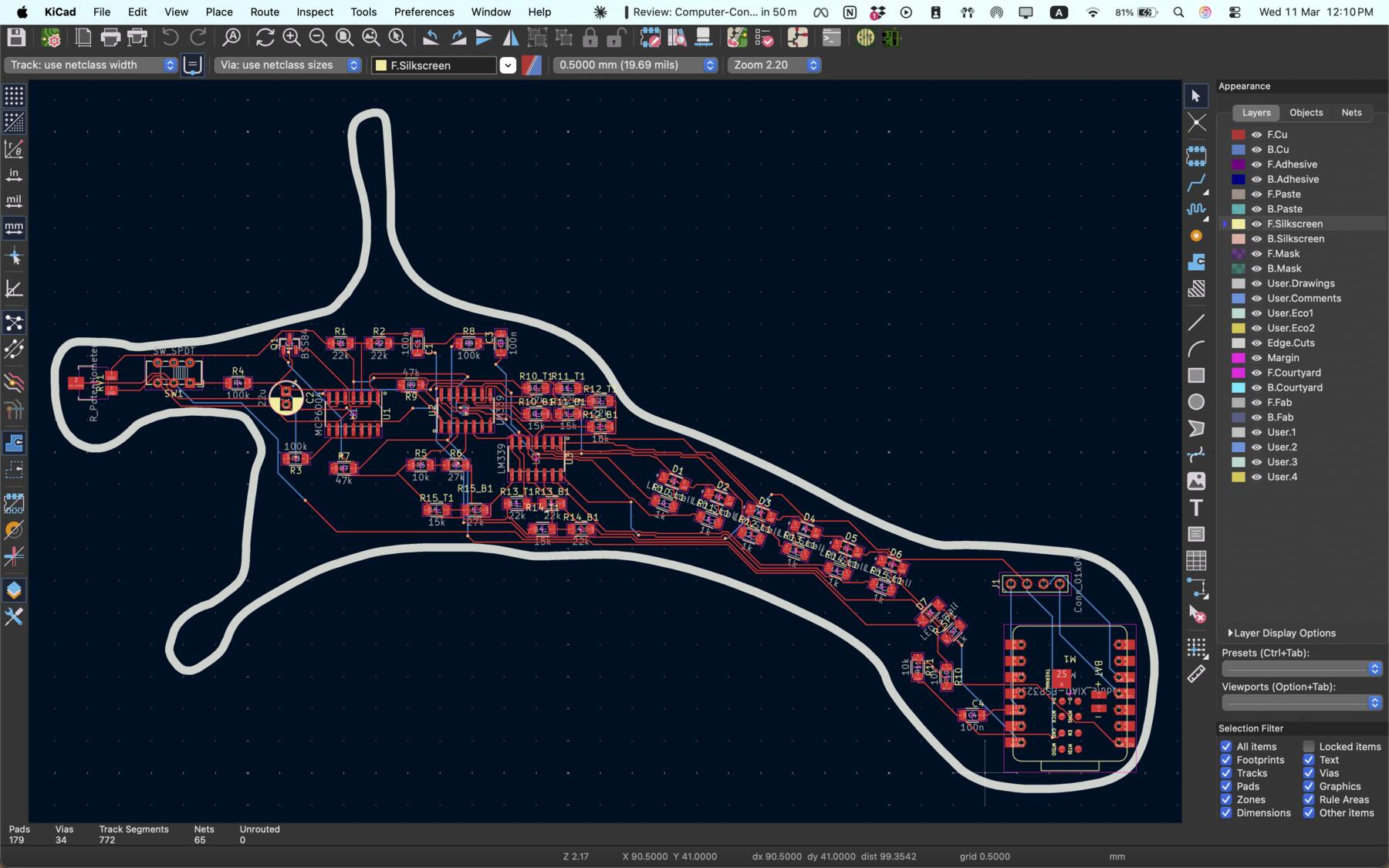Select the Measure tool
1389x868 pixels.
coord(1195,674)
